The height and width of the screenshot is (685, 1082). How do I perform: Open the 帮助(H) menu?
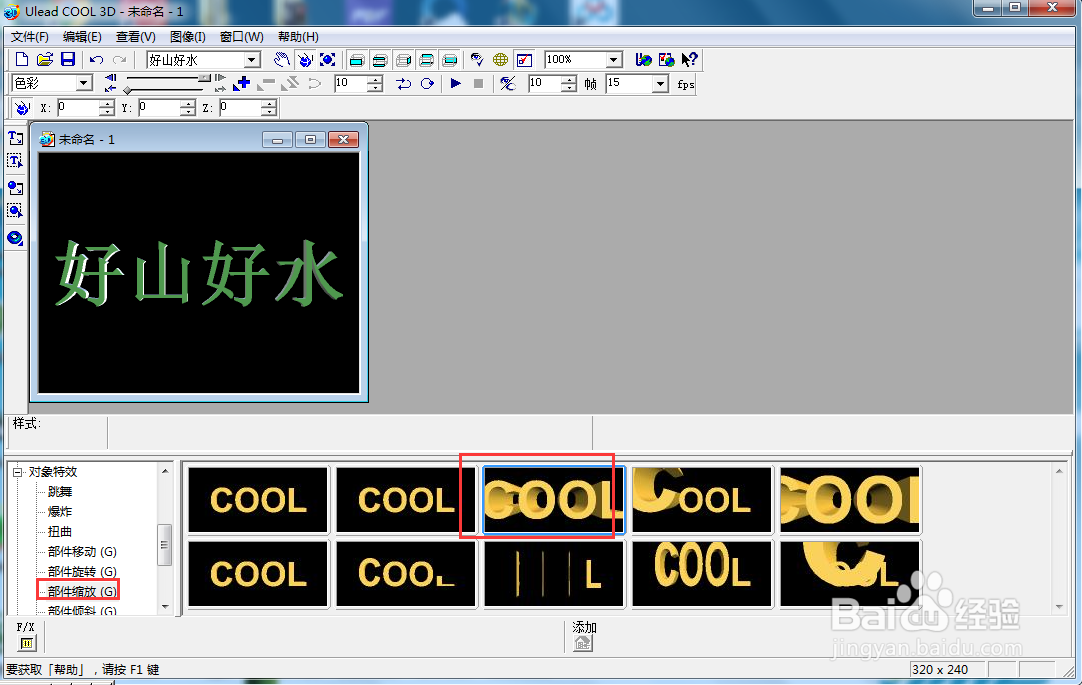tap(298, 37)
